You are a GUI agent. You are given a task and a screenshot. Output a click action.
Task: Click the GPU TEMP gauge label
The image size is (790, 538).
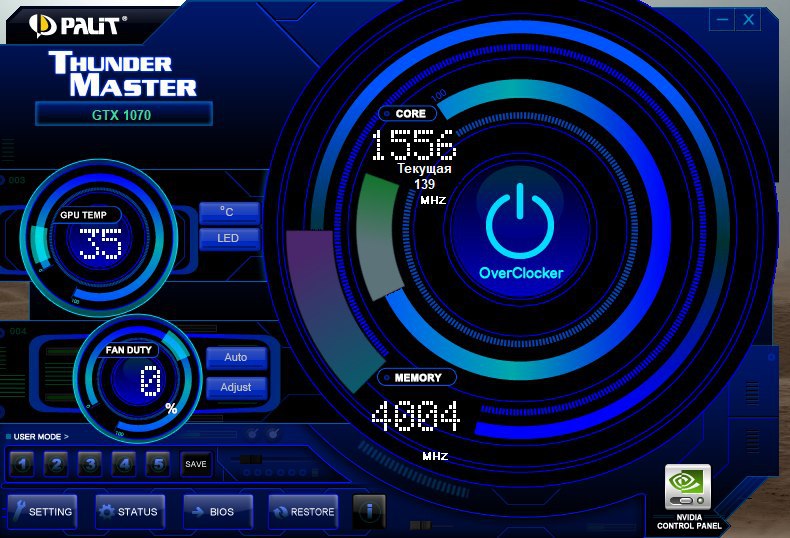tap(86, 215)
